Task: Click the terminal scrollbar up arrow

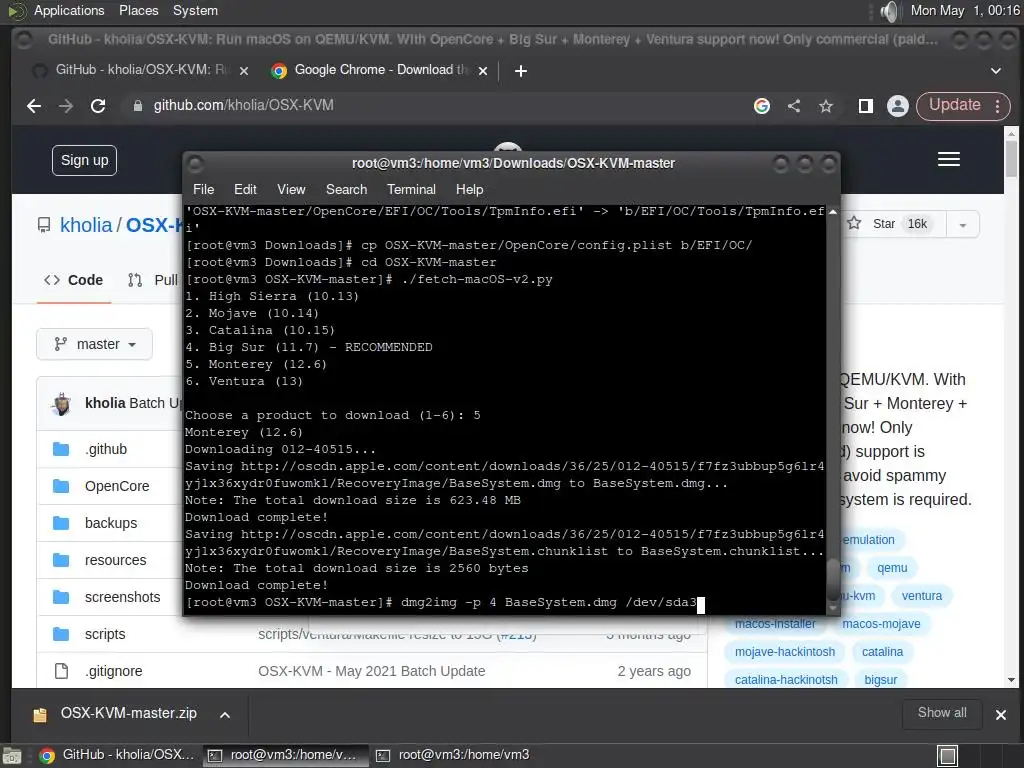Action: coord(833,212)
